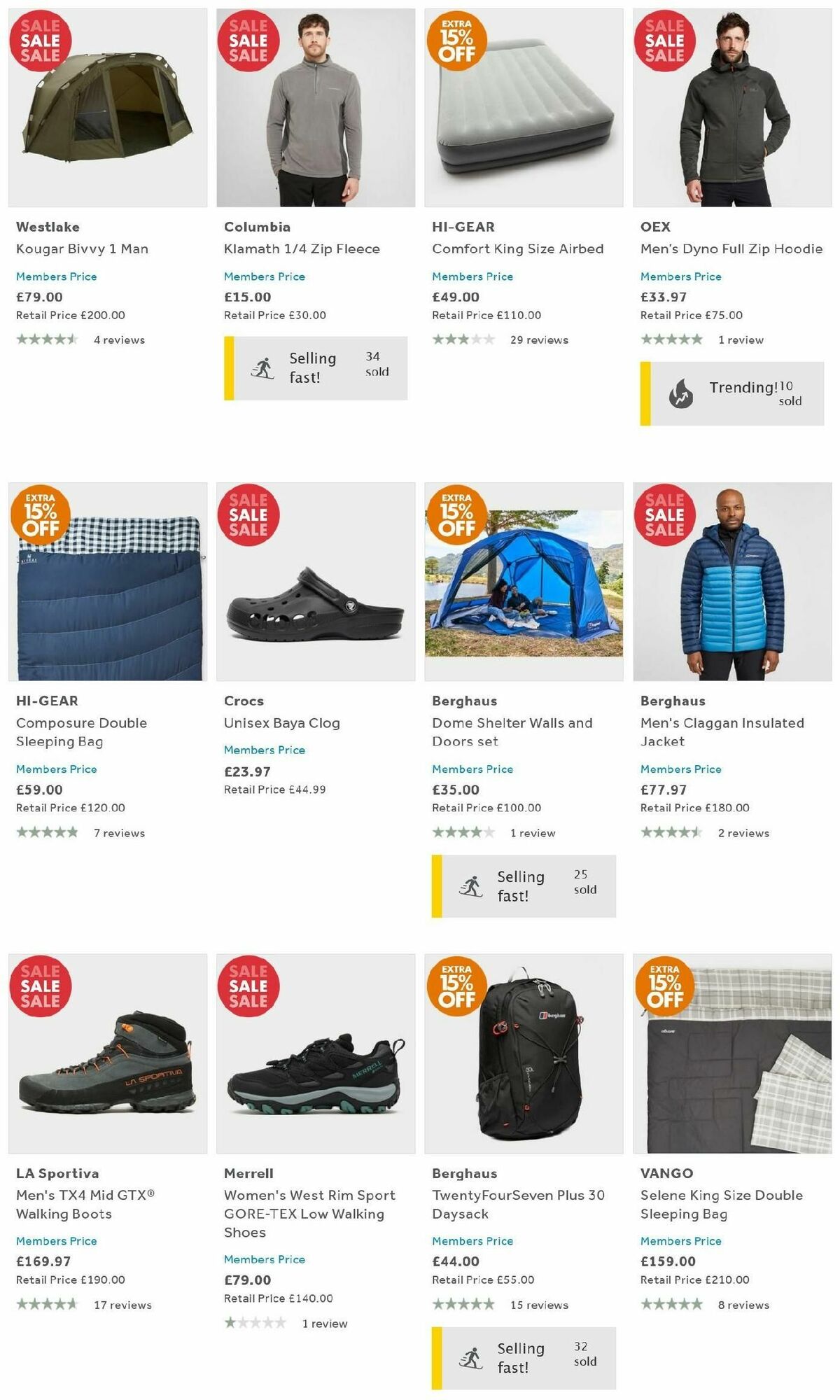840x1400 pixels.
Task: Click star rating under Composure Double Sleeping Bag
Action: (46, 833)
